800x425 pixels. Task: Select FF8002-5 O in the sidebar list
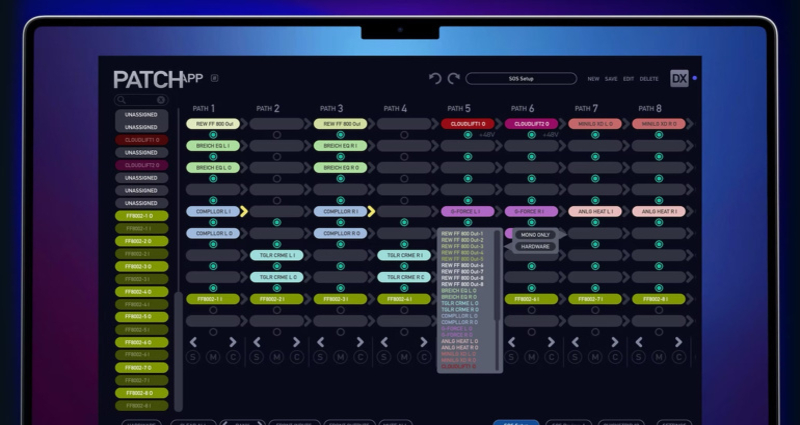(x=141, y=317)
